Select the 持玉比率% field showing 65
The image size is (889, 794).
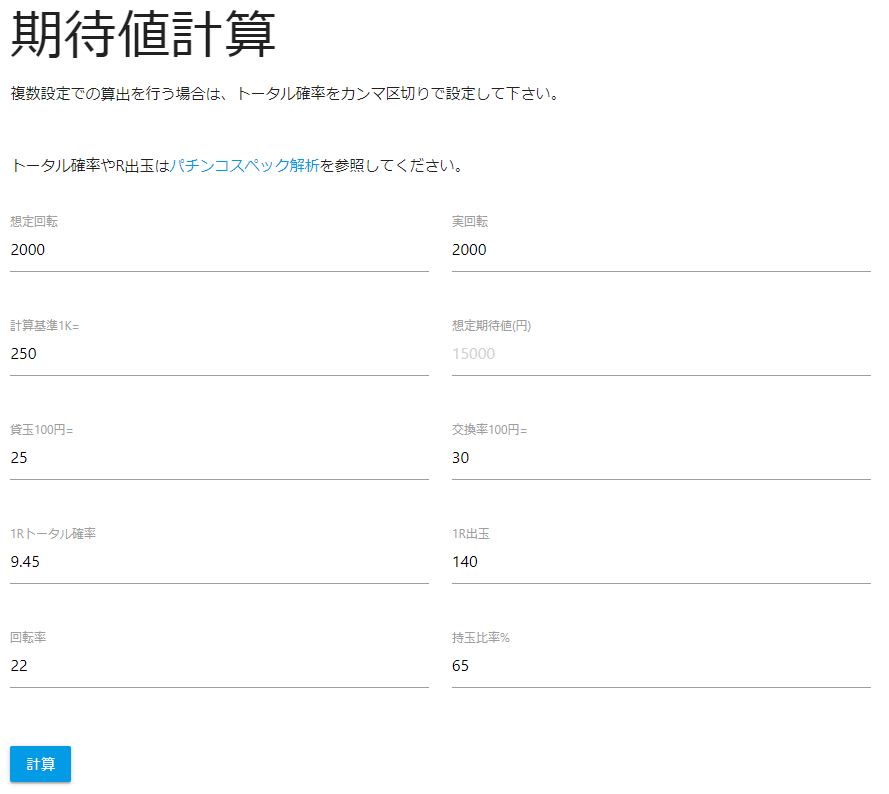pos(660,666)
